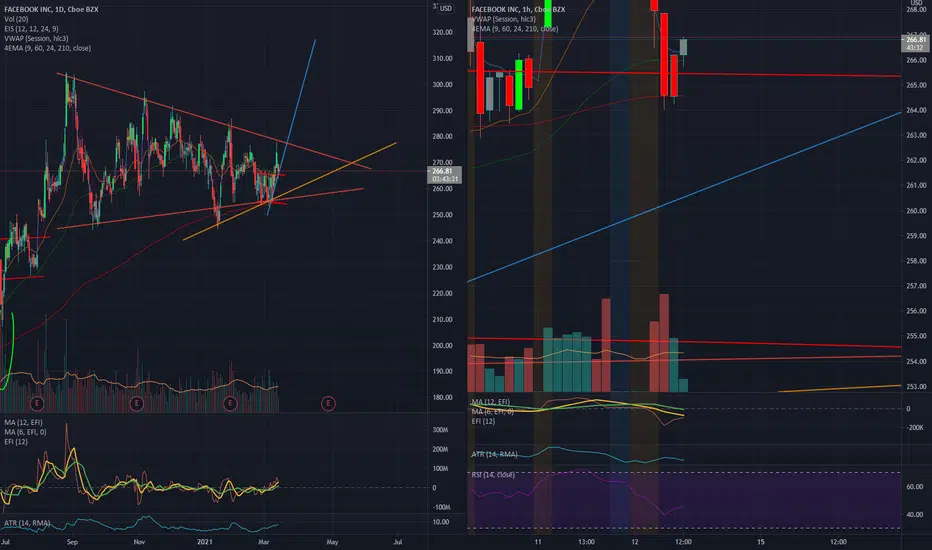932x550 pixels.
Task: Click the 180.00 level on daily price axis
Action: tap(443, 397)
